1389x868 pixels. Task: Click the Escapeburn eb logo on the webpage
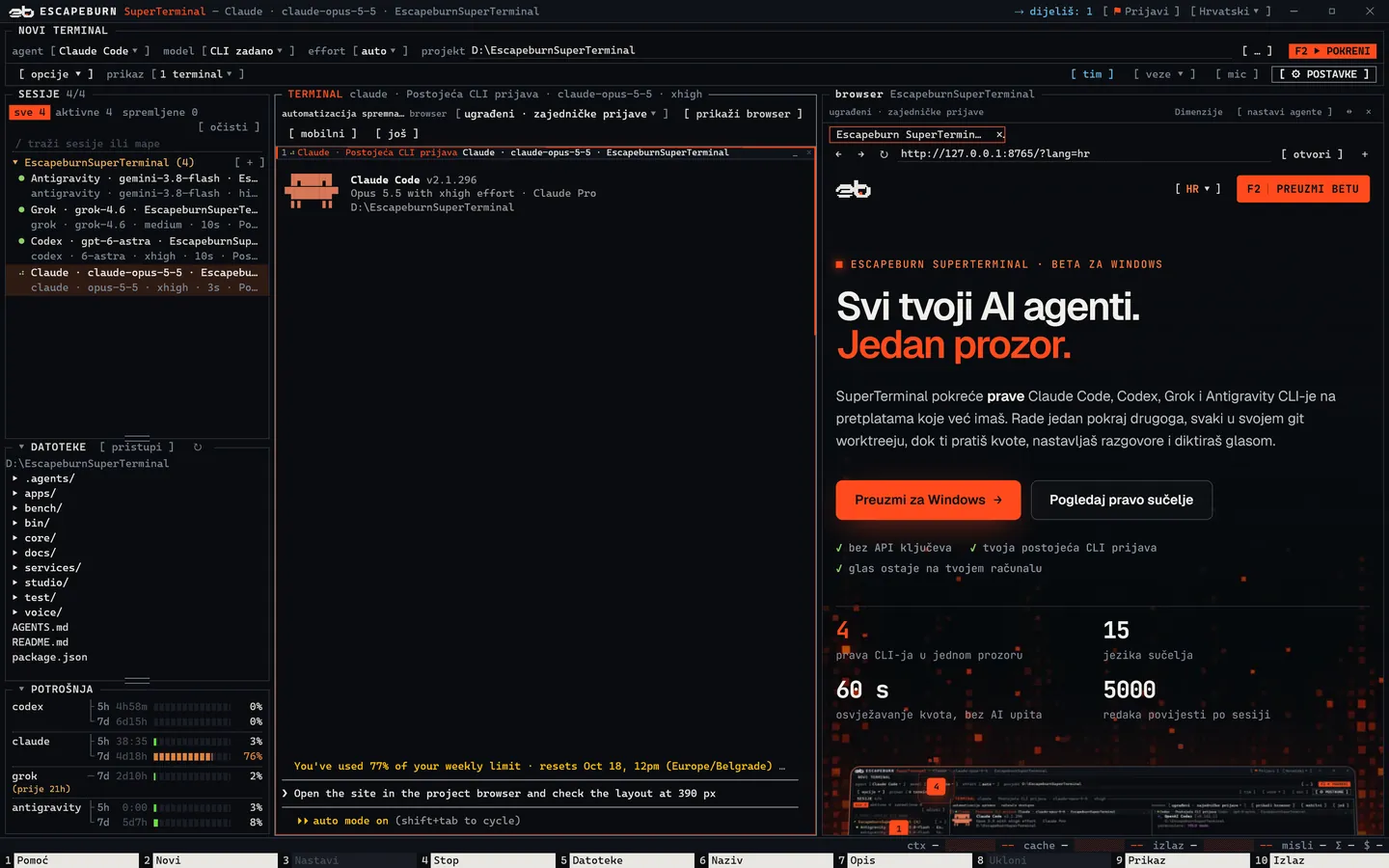pos(853,190)
